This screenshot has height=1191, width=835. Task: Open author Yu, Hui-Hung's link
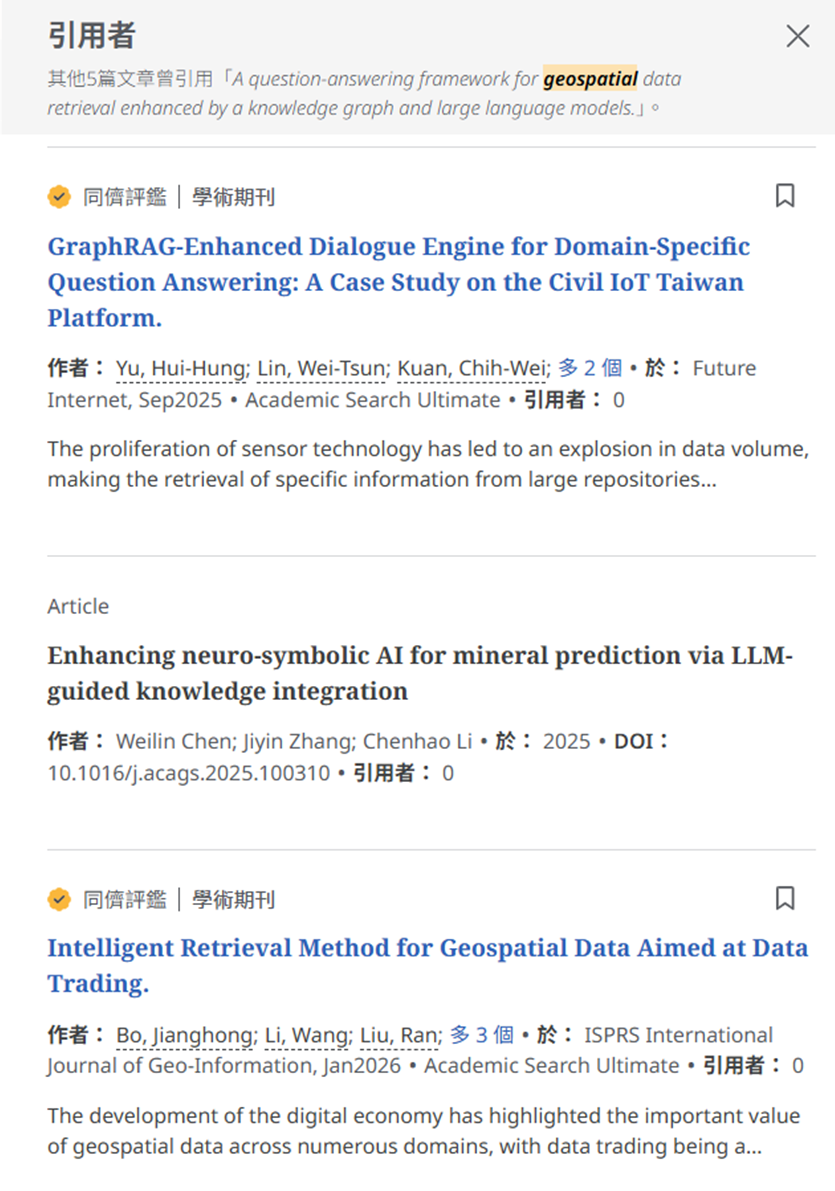click(180, 369)
